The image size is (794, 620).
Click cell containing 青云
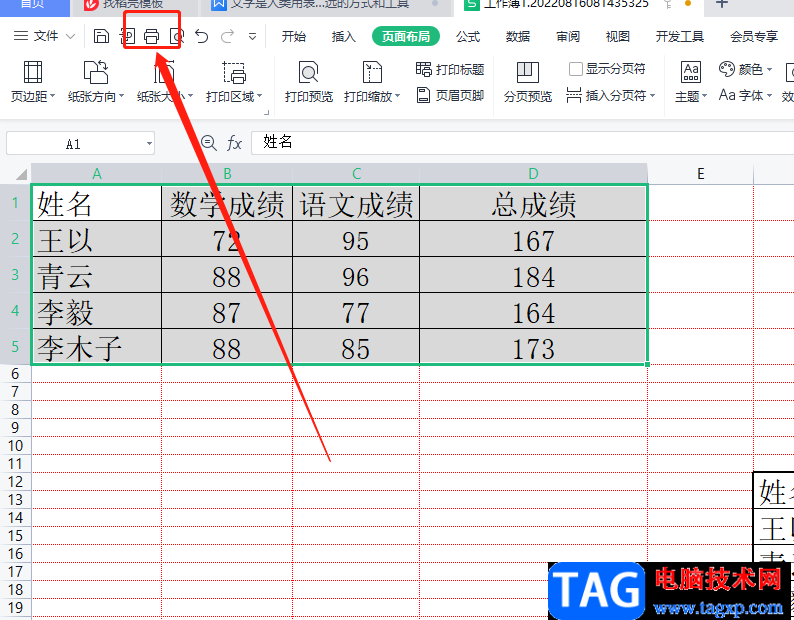coord(97,275)
